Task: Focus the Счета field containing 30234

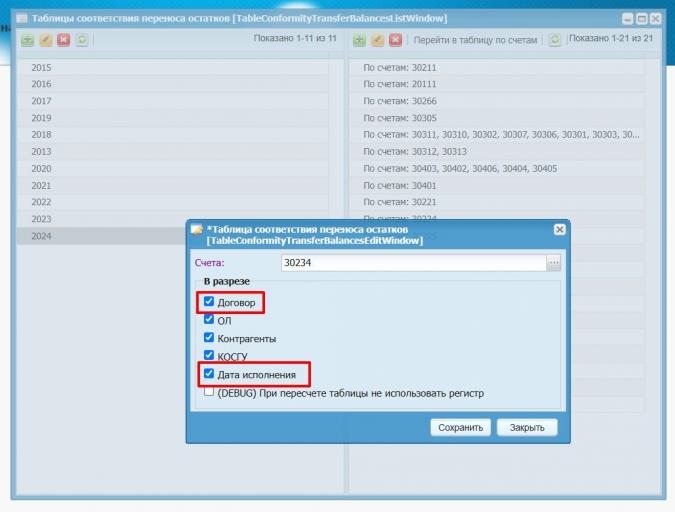Action: click(414, 263)
